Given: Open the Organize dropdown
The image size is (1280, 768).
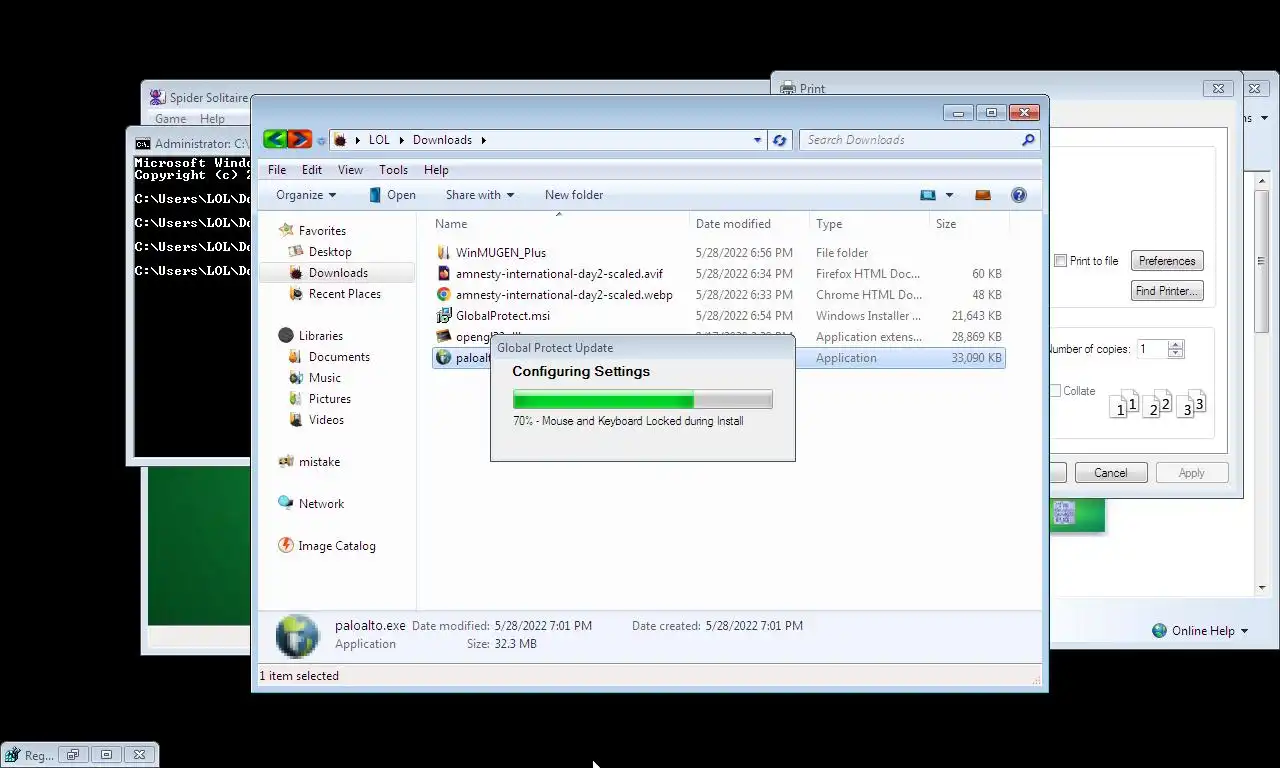Looking at the screenshot, I should pos(306,195).
